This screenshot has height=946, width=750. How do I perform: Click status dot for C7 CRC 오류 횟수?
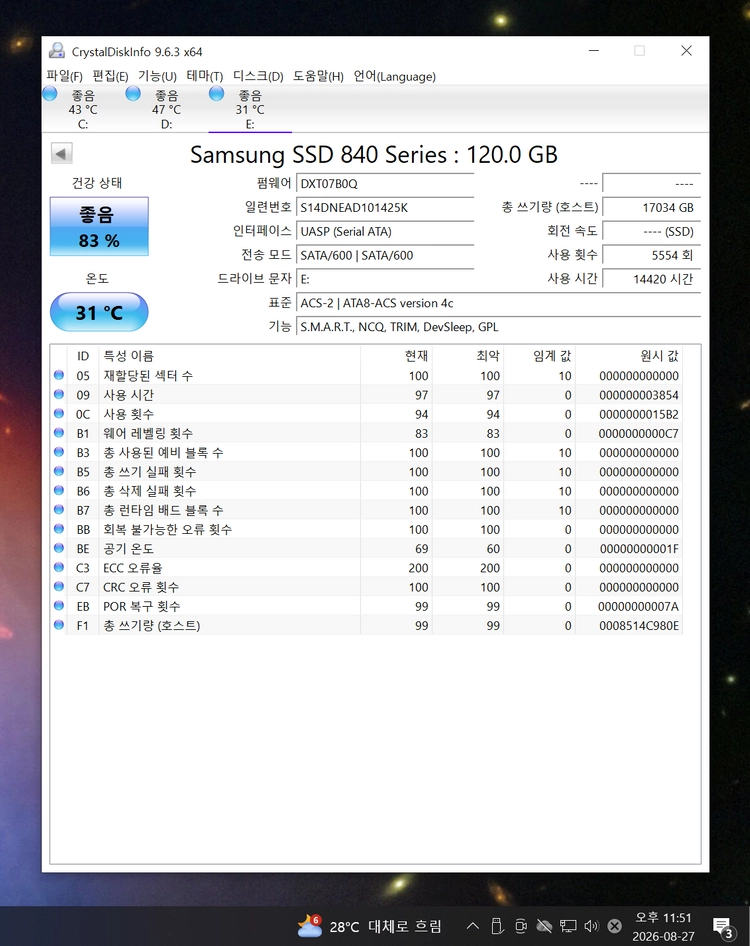tap(59, 586)
